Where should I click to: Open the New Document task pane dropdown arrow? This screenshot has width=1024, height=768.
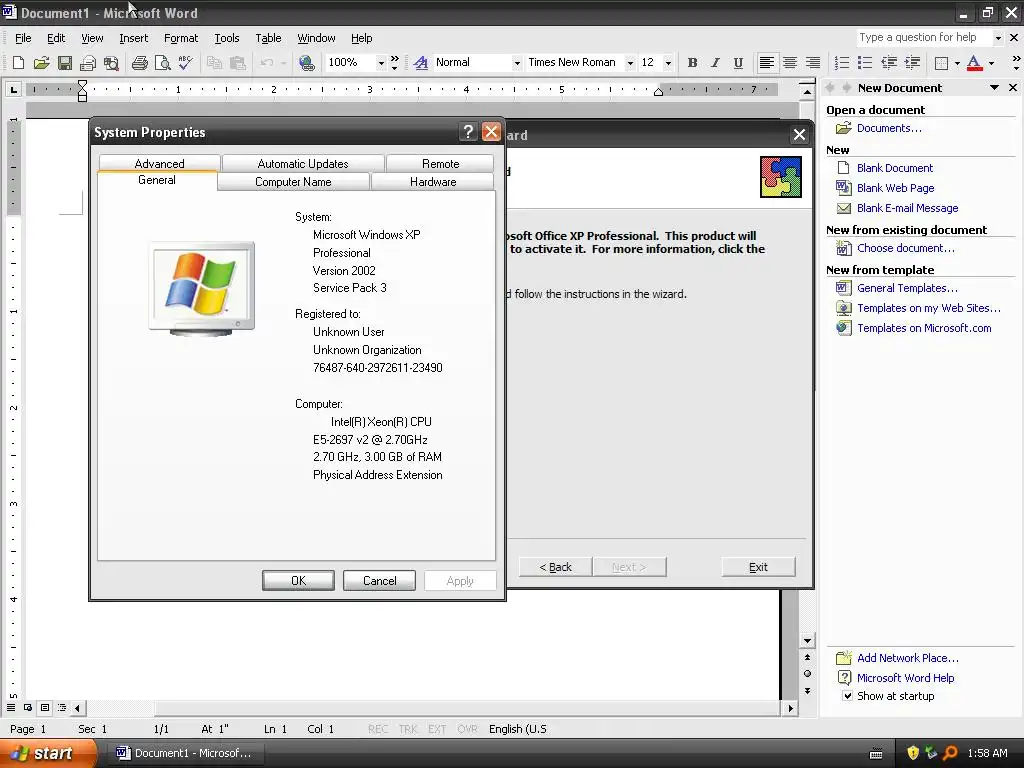(994, 88)
